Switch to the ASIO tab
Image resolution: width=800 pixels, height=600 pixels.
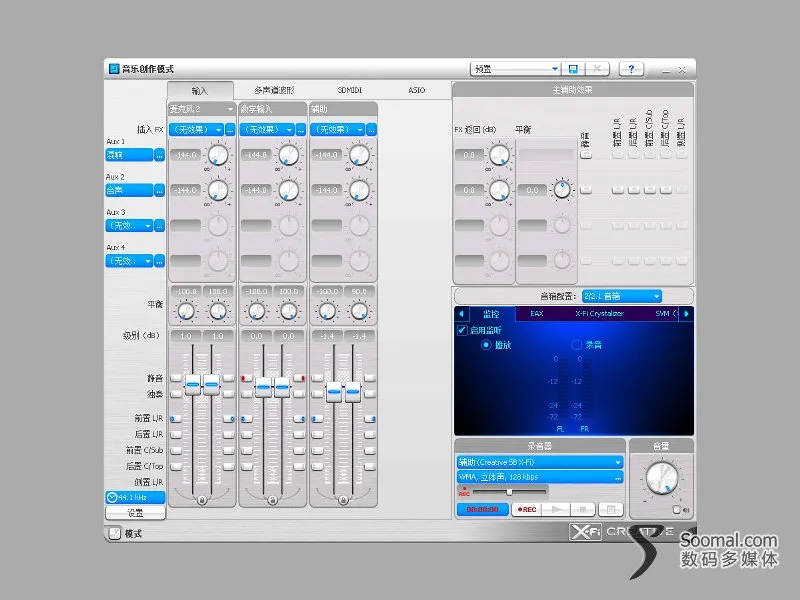click(416, 90)
